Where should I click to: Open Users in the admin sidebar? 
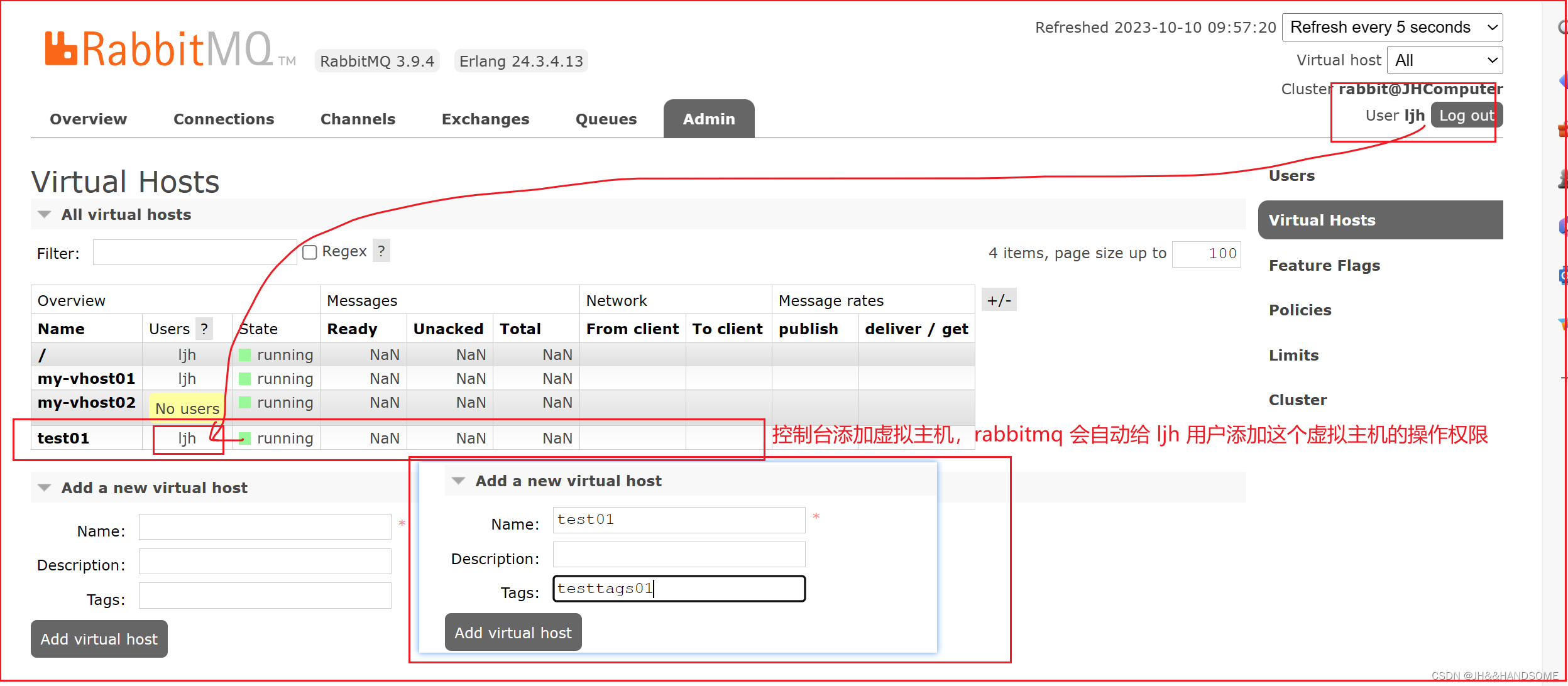click(x=1291, y=176)
